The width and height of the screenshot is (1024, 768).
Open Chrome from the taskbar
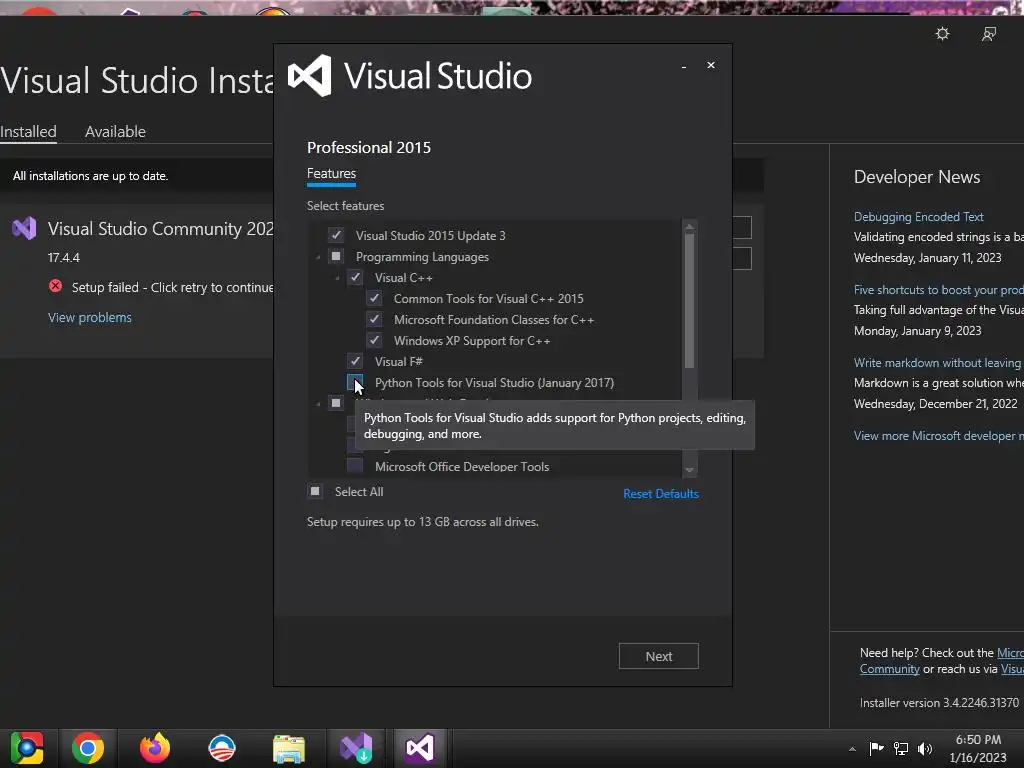[88, 748]
